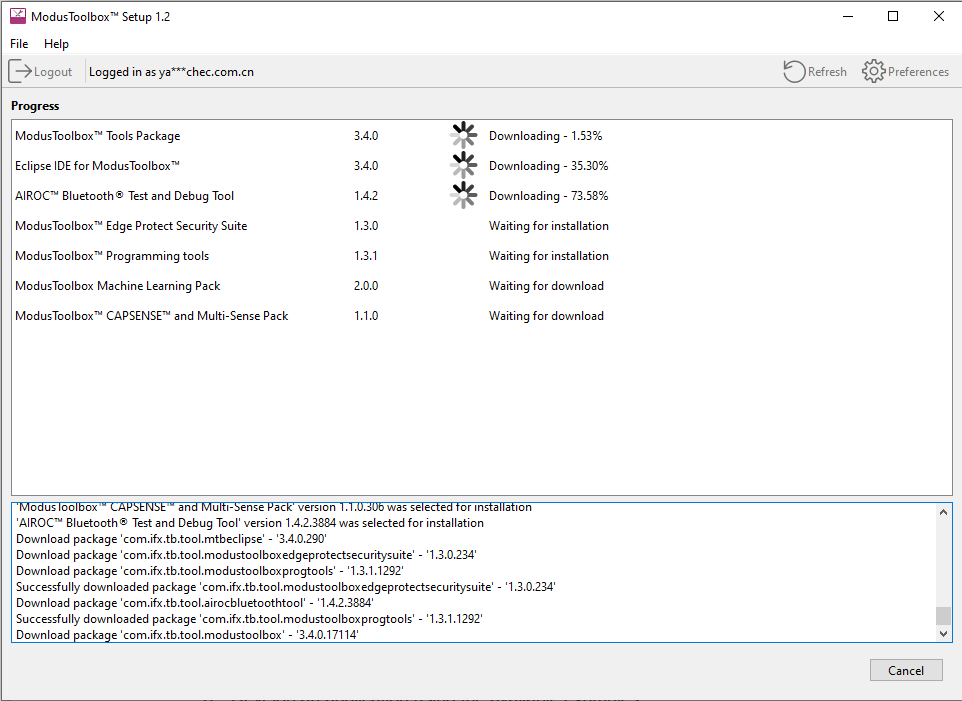Click the log scrollbar down arrow
The width and height of the screenshot is (962, 701).
944,634
